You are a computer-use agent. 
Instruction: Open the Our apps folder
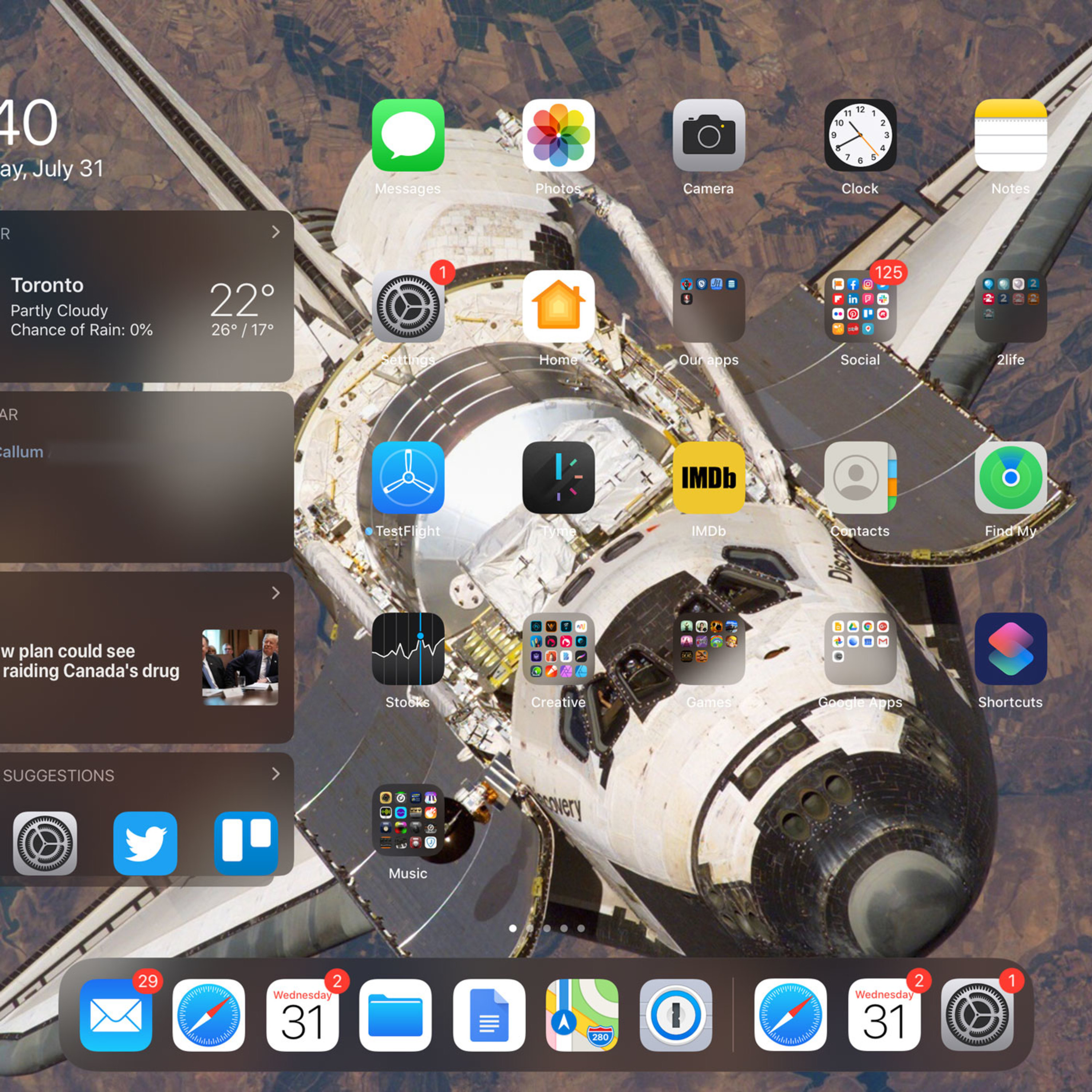pos(709,306)
